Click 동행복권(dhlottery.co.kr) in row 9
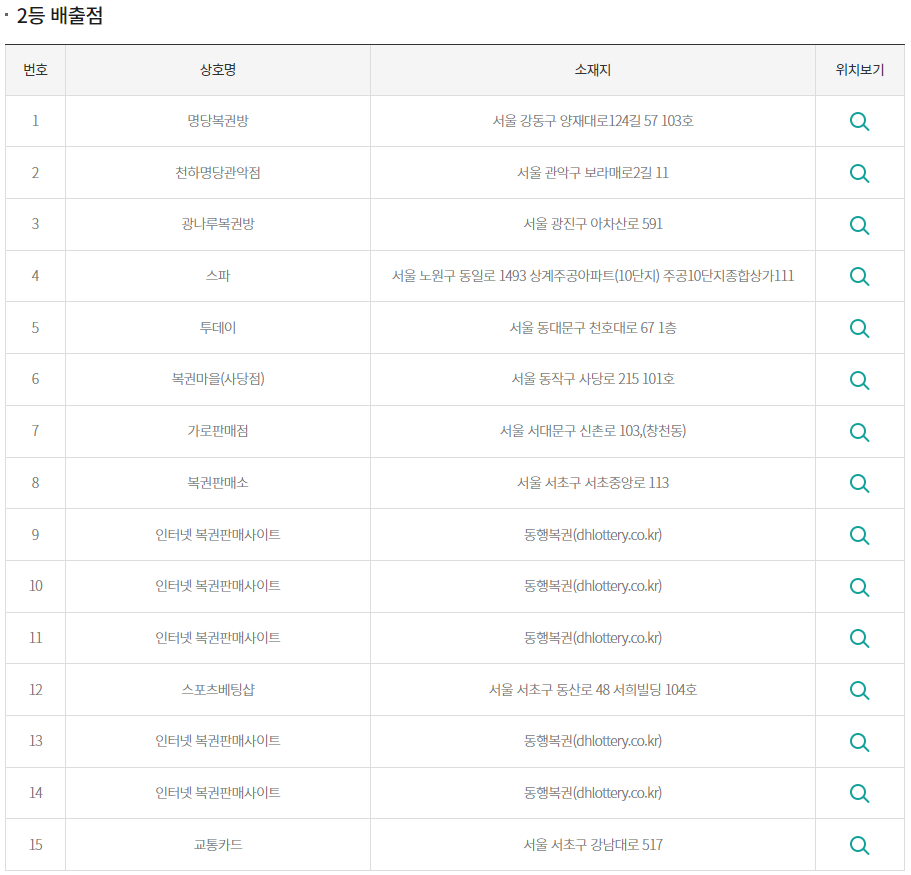 point(593,535)
